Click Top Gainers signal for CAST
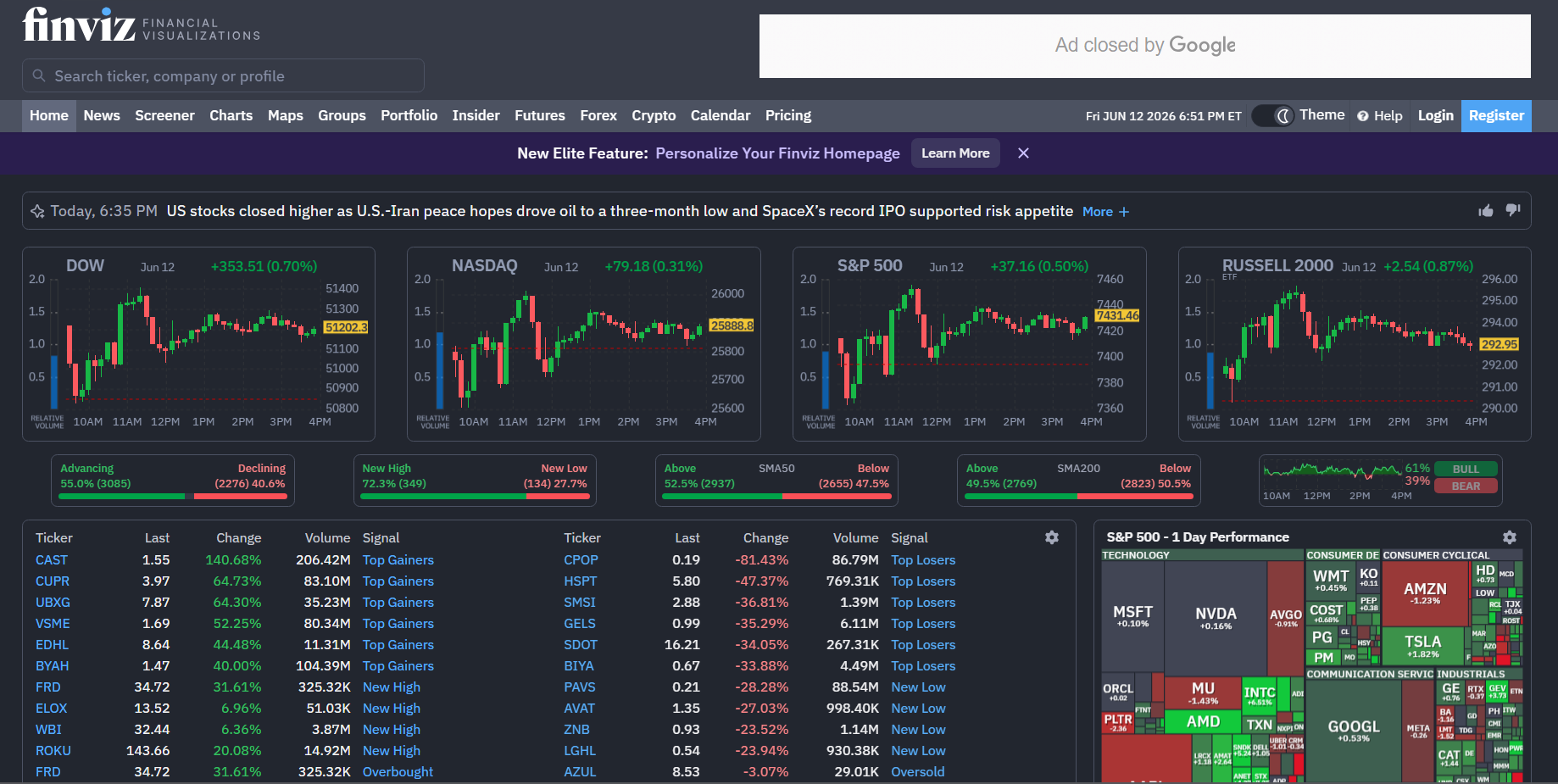 [398, 560]
